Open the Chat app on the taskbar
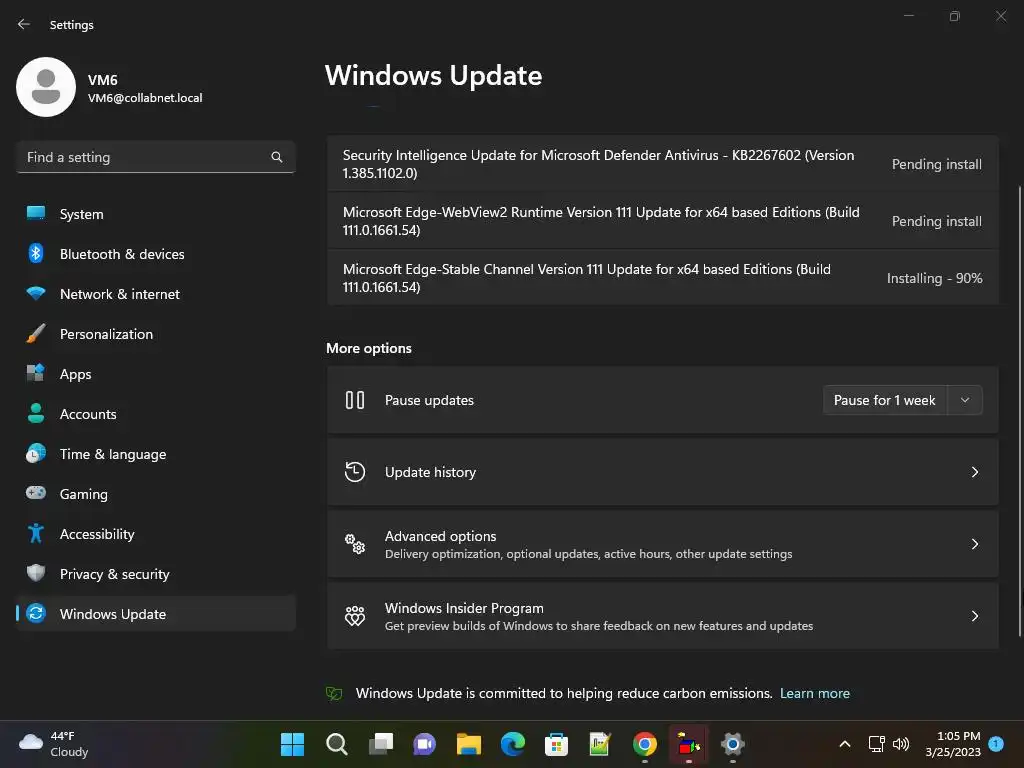This screenshot has width=1024, height=768. pos(424,744)
